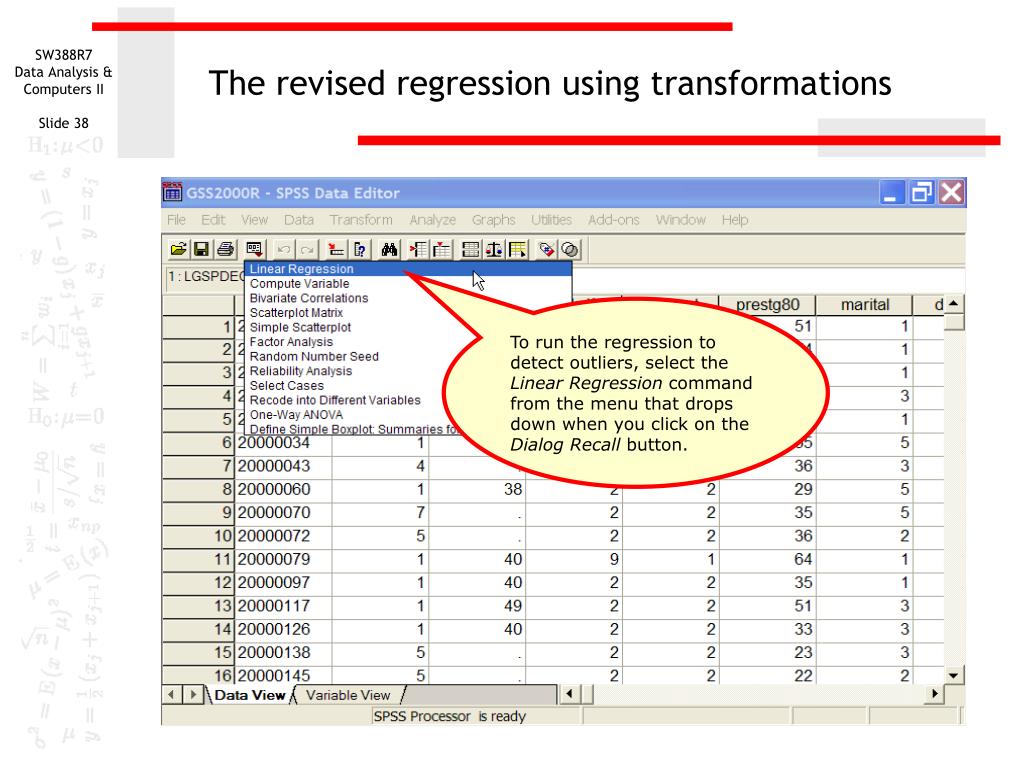
Task: Choose Define Simple Boxplot entry
Action: [353, 429]
